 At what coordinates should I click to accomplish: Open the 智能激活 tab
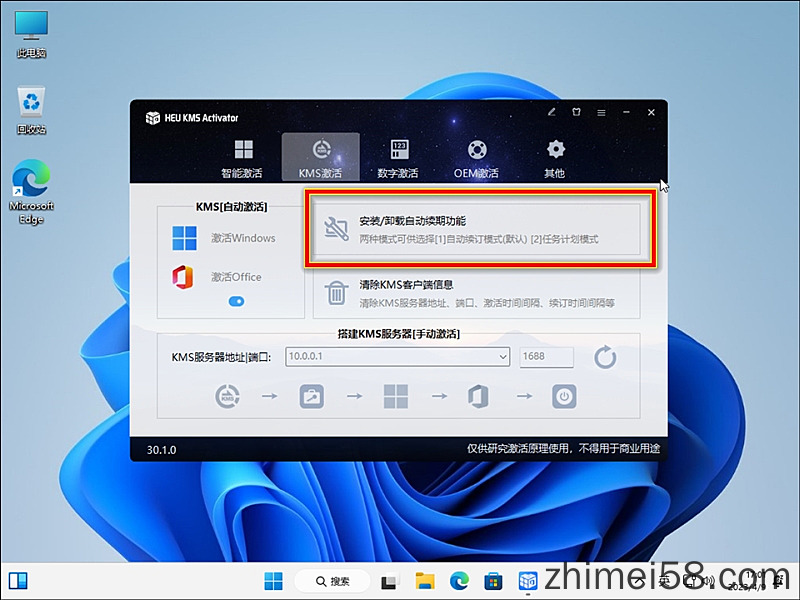tap(242, 158)
